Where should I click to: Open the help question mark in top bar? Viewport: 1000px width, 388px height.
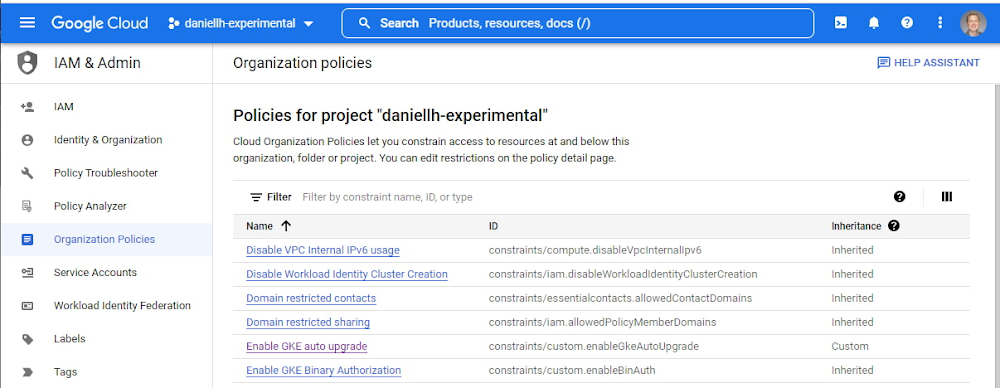[x=907, y=23]
